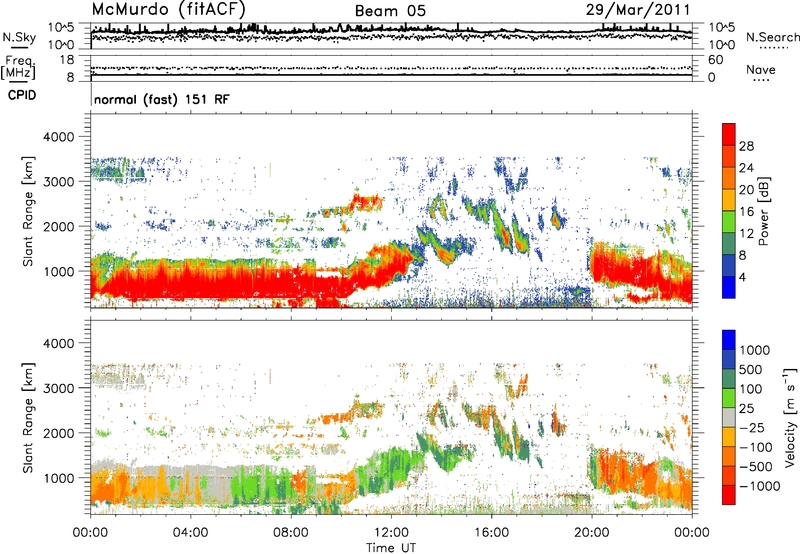Click the 04:00 time tick label
Image resolution: width=800 pixels, height=554 pixels.
[190, 533]
